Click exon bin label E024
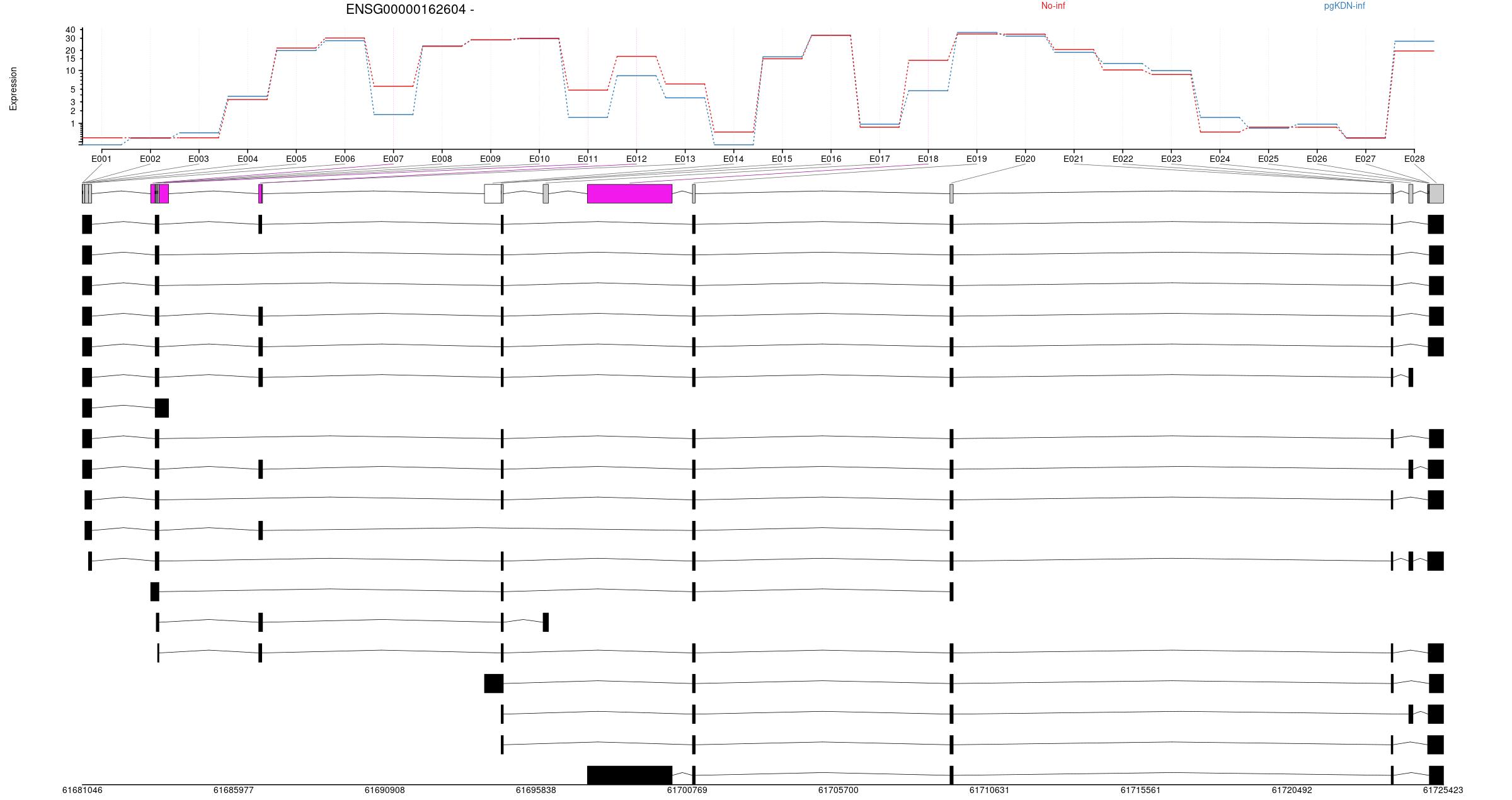 pyautogui.click(x=1220, y=159)
